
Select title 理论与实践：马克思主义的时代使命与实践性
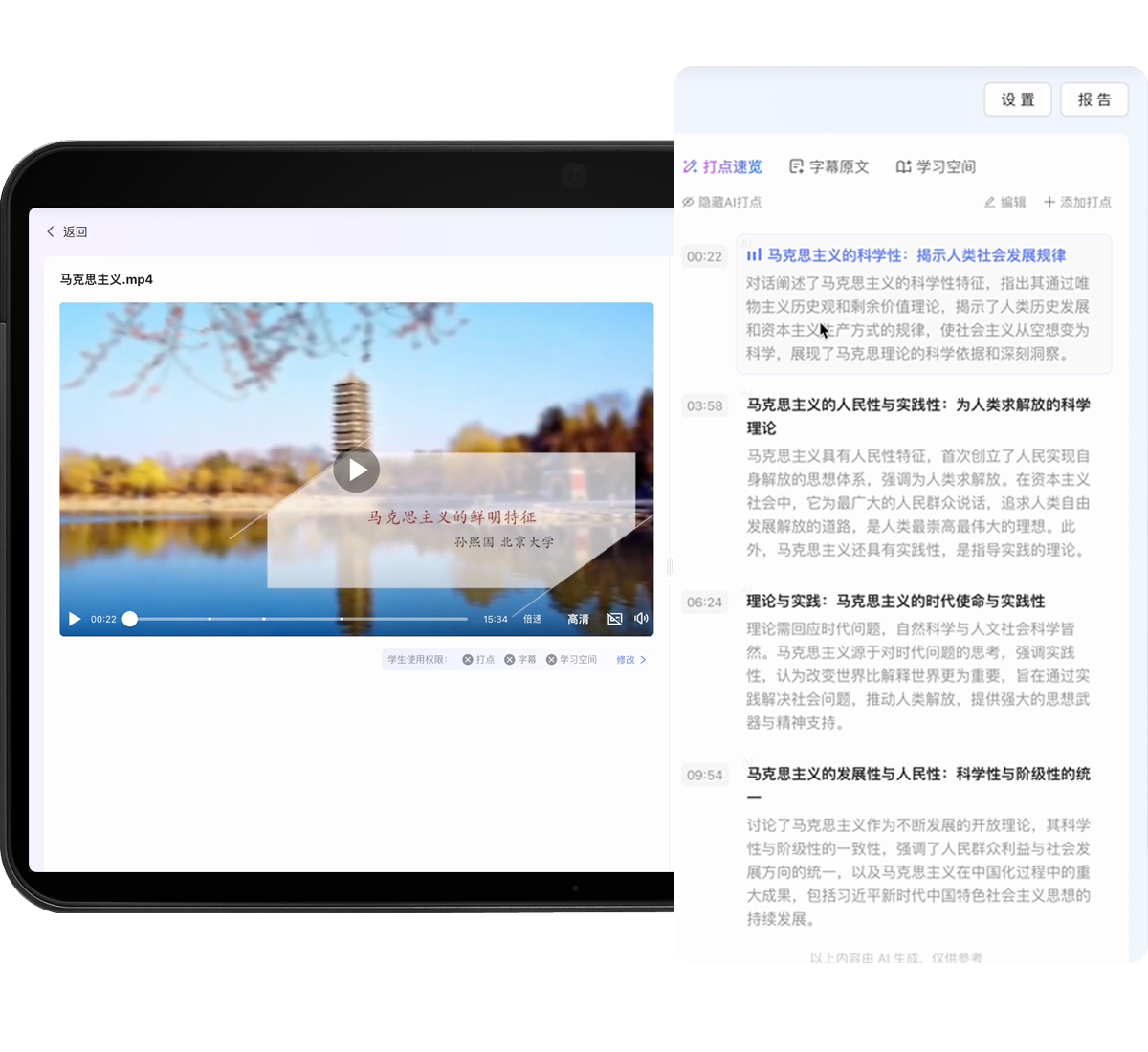895,601
